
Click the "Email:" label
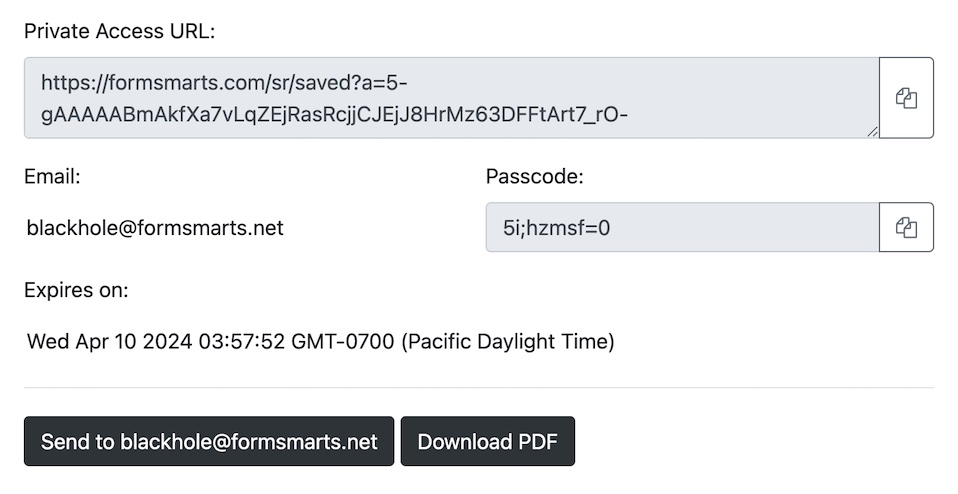[x=53, y=176]
